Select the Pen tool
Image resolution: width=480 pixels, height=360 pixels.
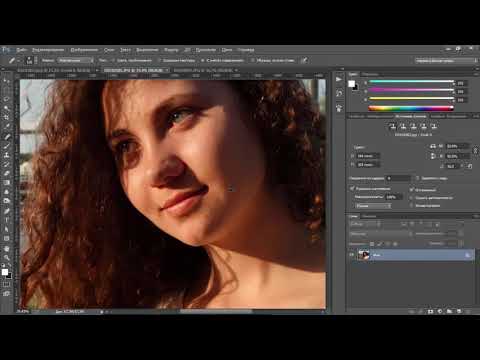6,211
